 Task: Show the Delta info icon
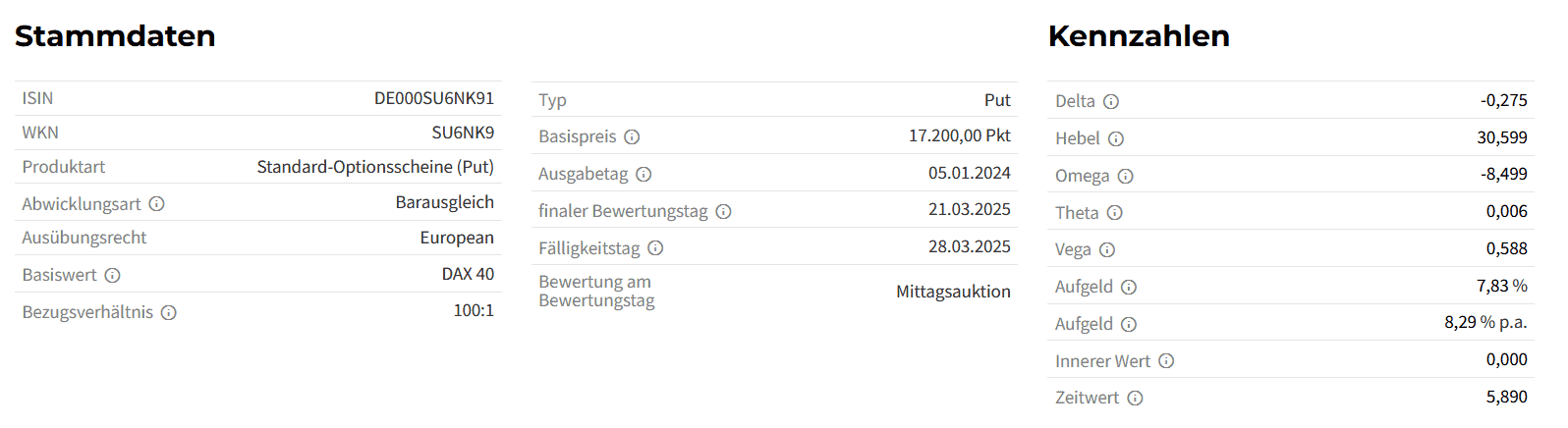(1111, 102)
